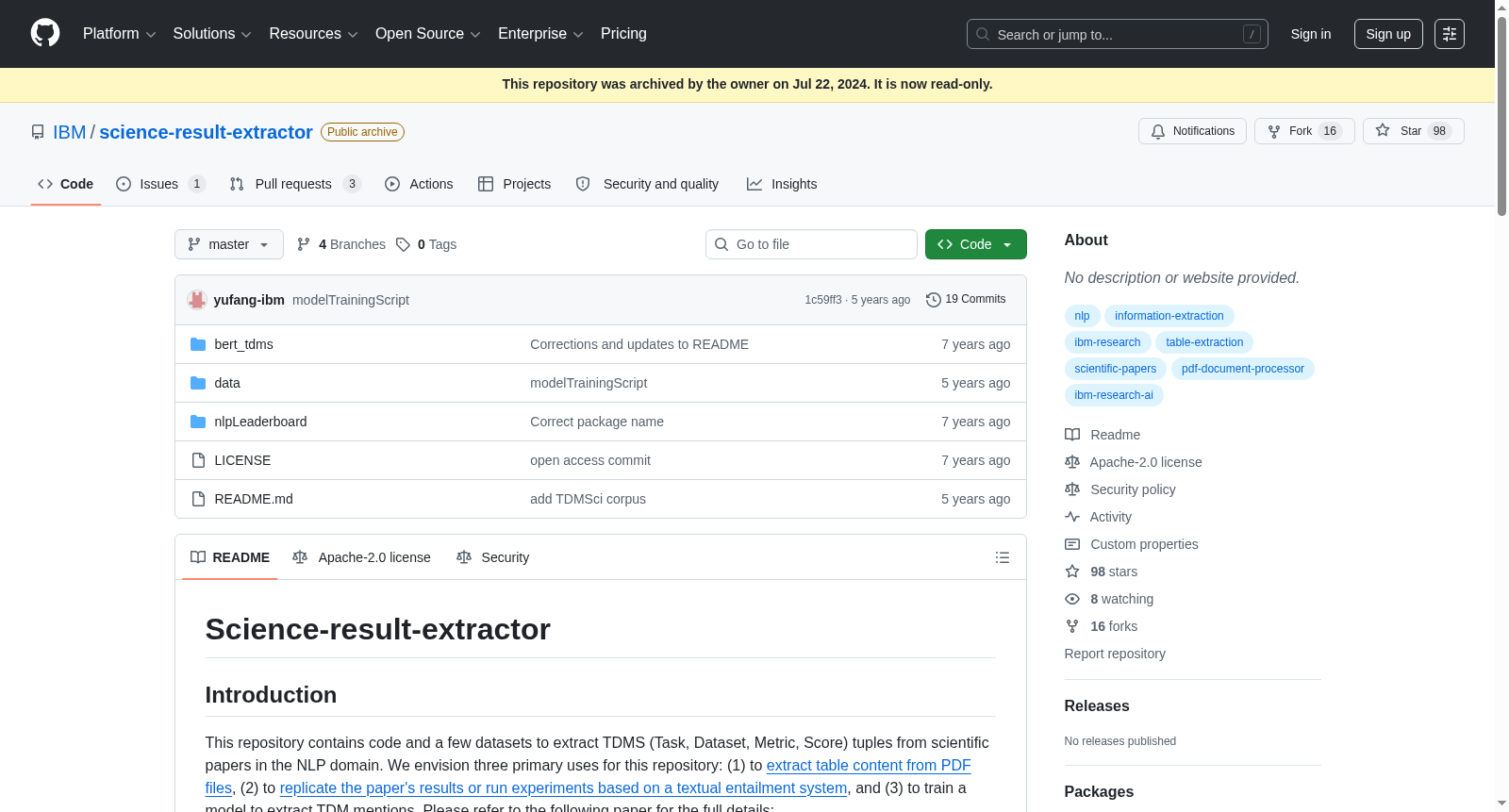This screenshot has height=812, width=1509.
Task: Click the 'Search or jump to' field
Action: 1118,34
